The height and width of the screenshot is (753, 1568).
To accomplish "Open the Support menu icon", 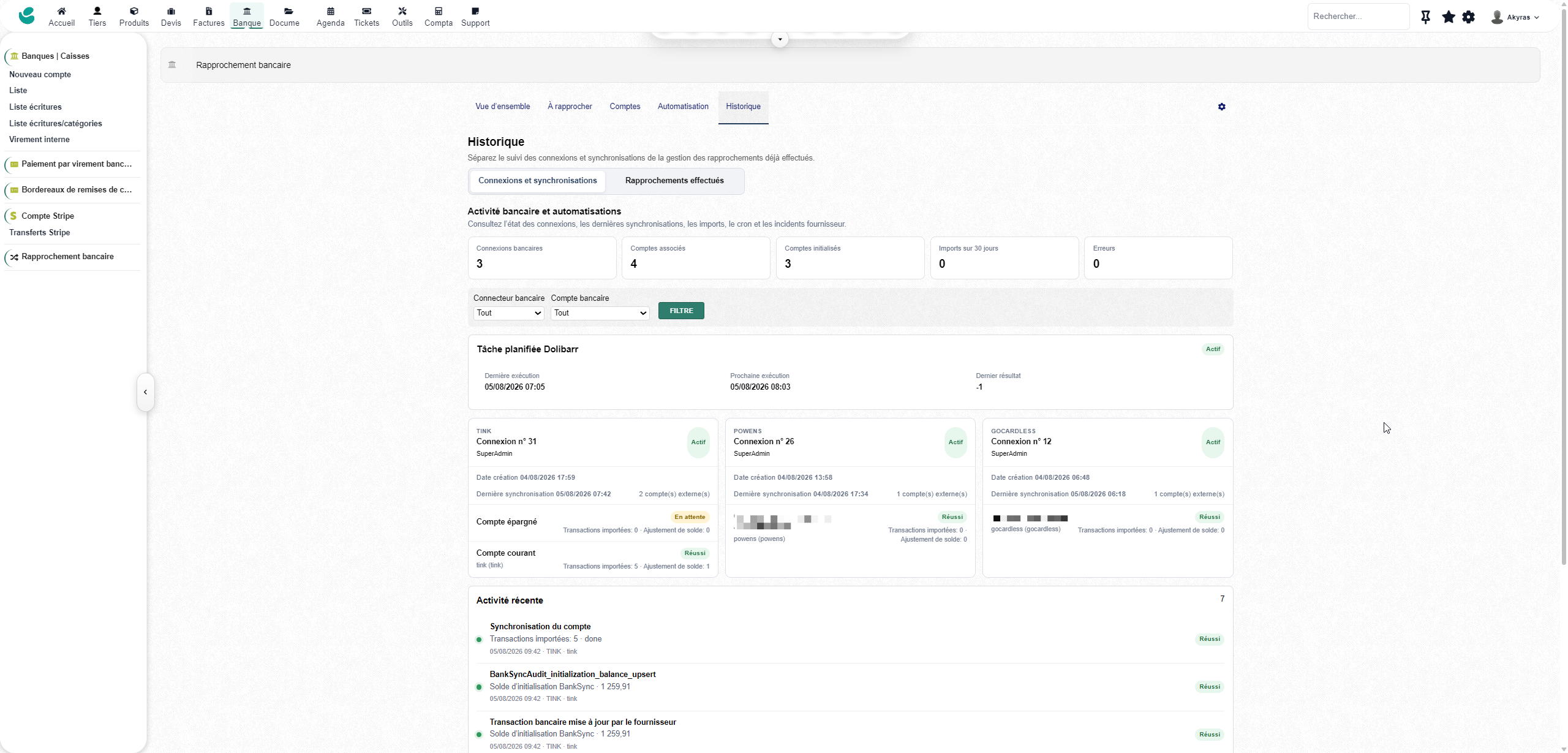I will [x=475, y=11].
